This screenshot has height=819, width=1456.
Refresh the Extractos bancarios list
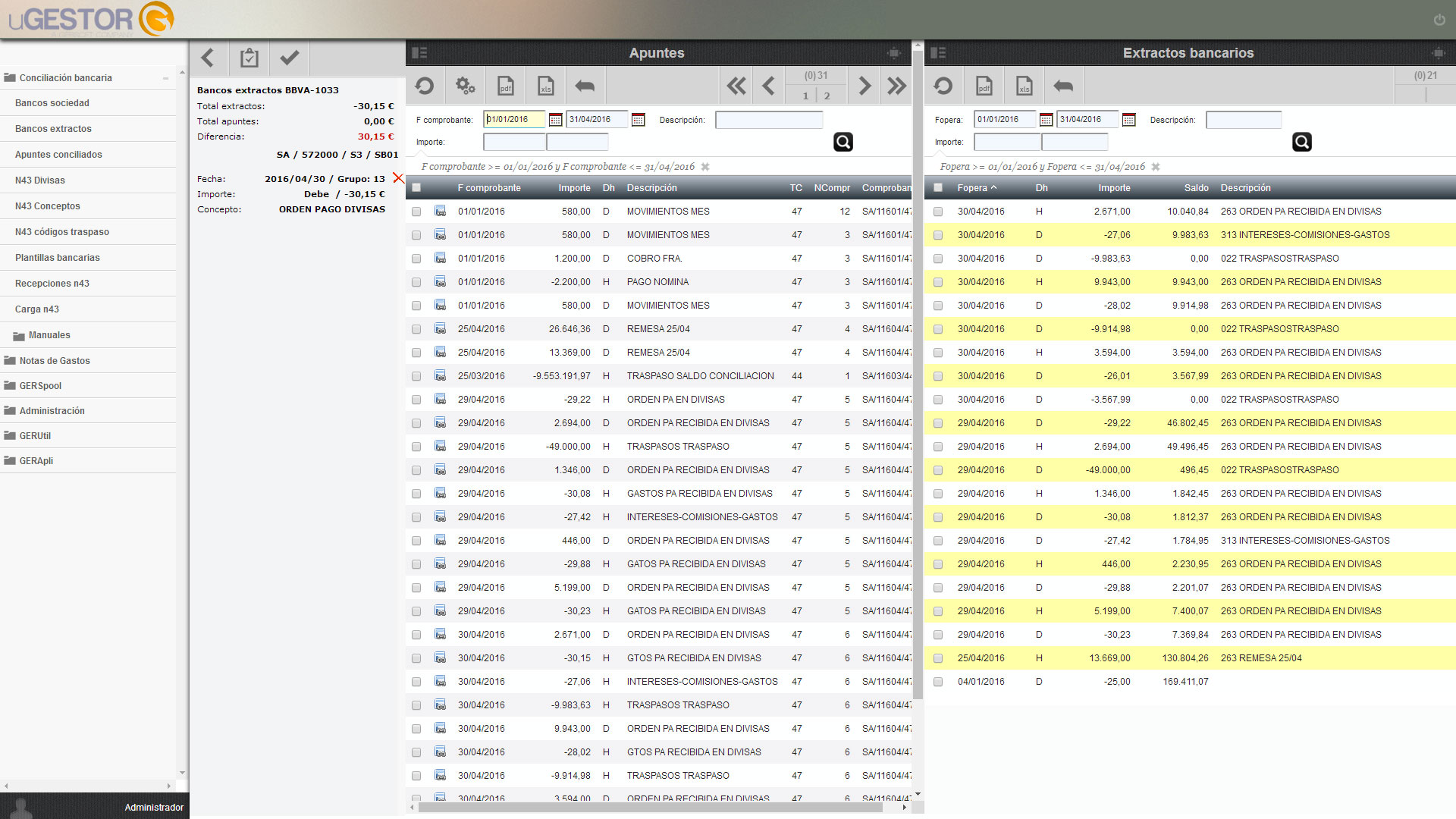pos(943,86)
